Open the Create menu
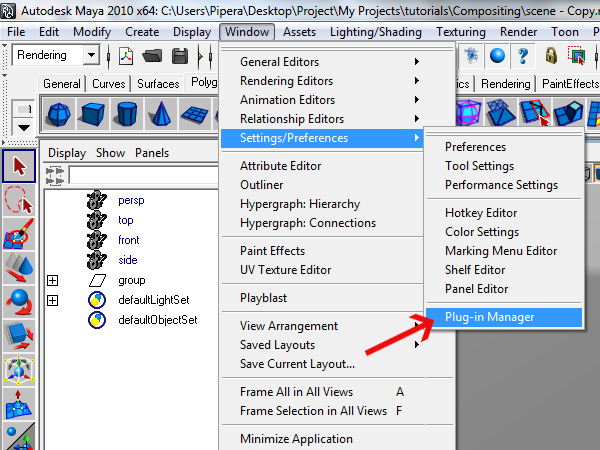 click(142, 32)
